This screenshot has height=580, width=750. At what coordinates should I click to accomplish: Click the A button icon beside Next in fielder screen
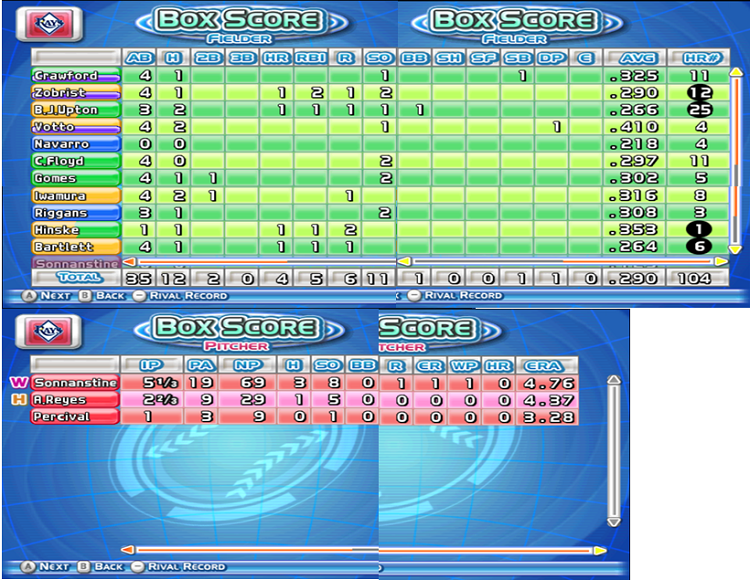(x=29, y=296)
